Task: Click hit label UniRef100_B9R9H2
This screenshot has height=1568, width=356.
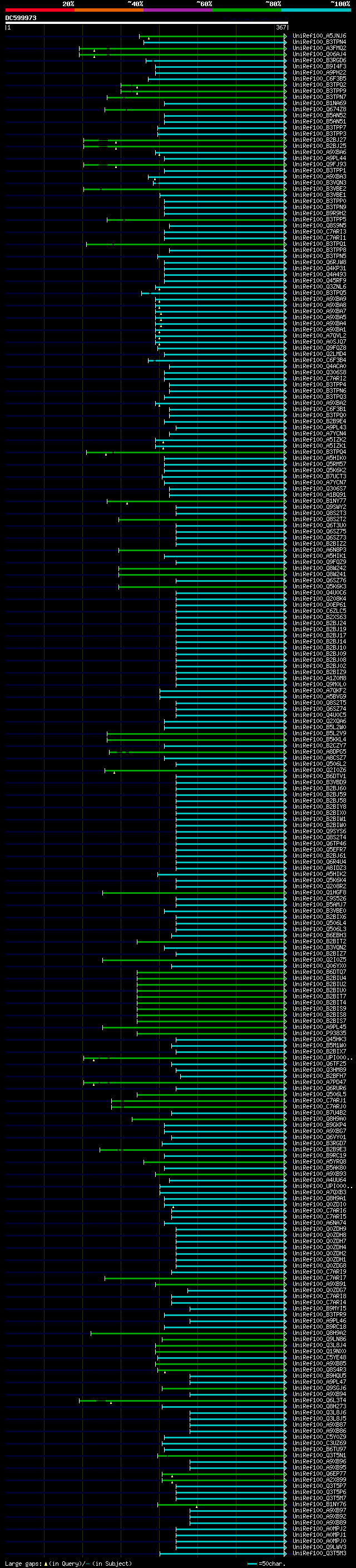Action: coord(319,214)
